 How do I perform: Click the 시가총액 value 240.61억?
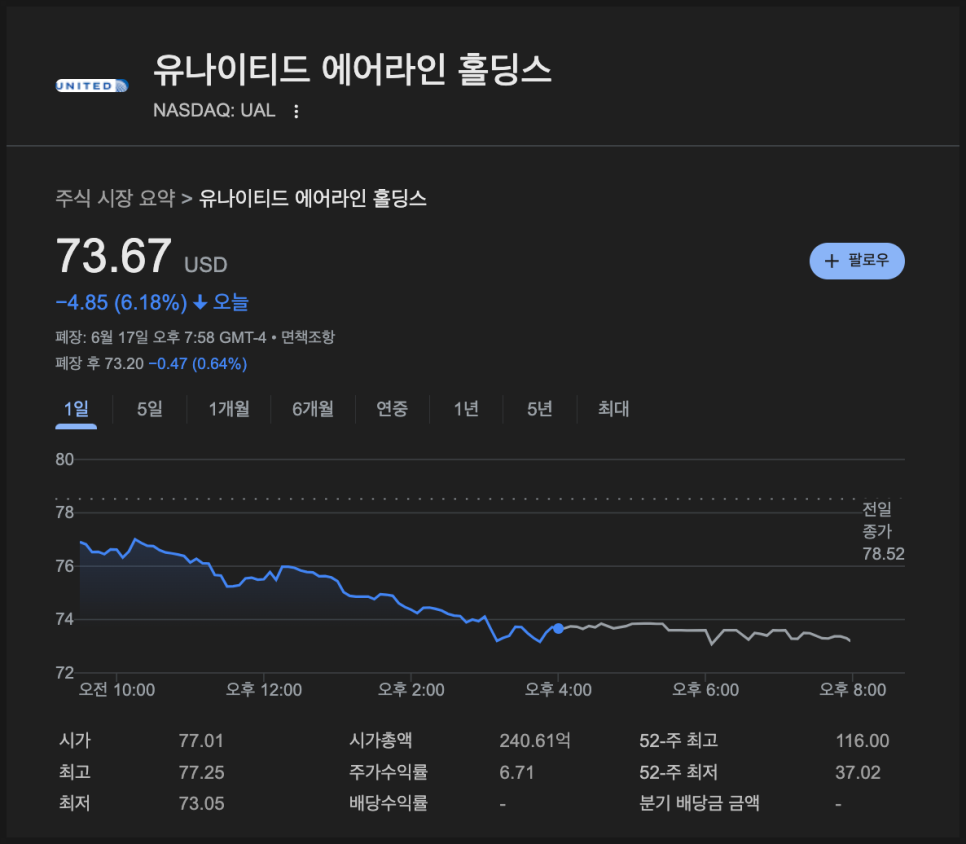(x=535, y=741)
